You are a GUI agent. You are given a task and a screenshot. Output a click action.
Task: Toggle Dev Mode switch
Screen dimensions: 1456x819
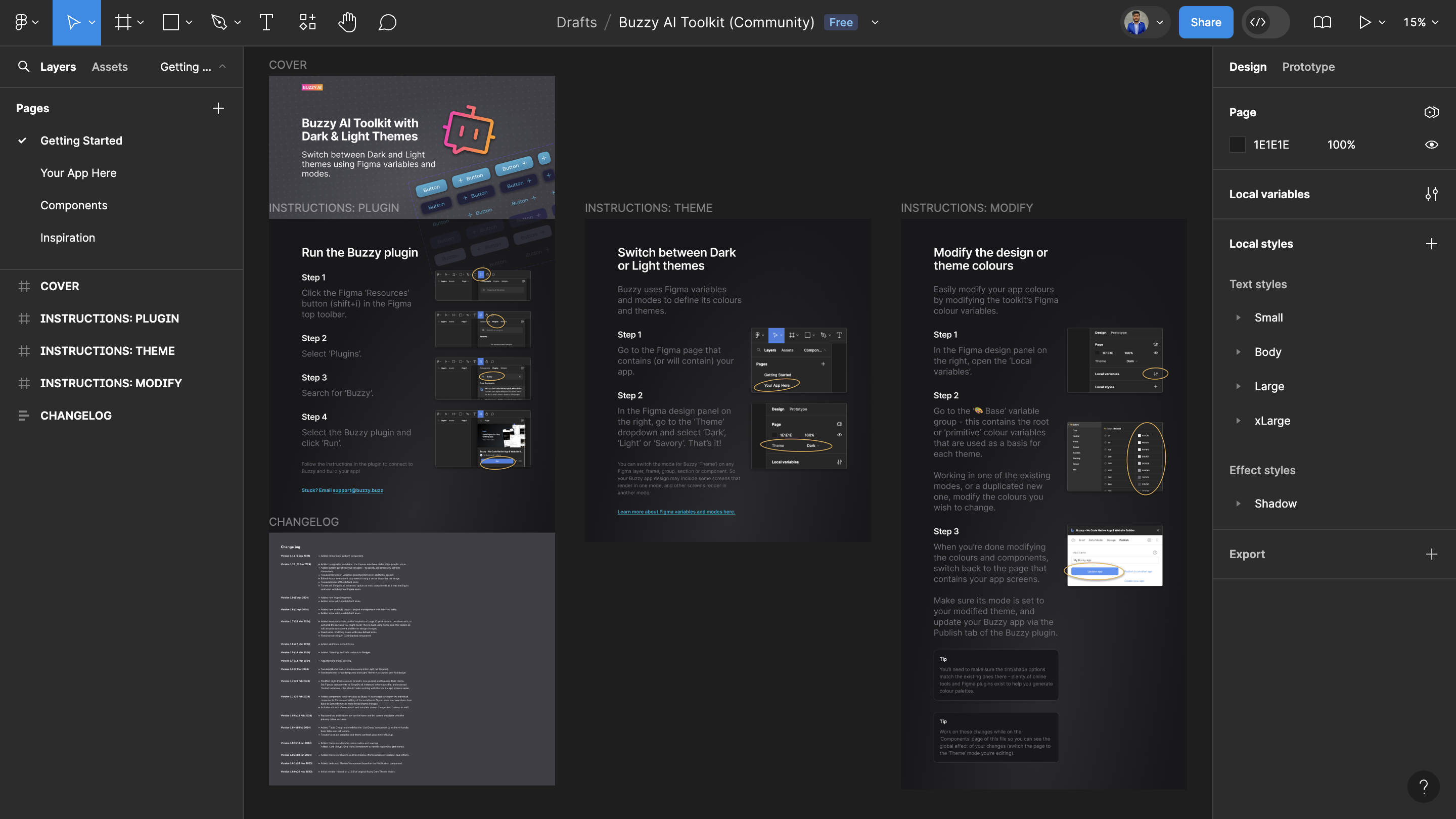click(1266, 22)
